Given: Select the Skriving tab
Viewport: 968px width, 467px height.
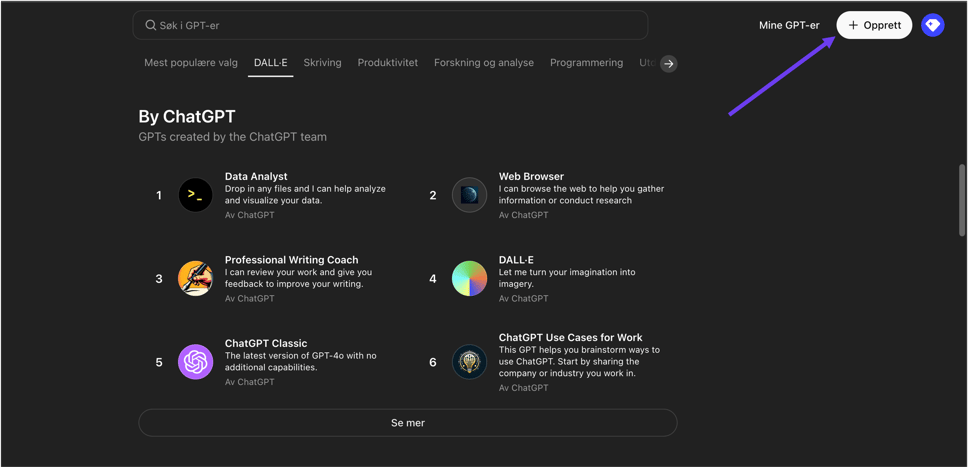Looking at the screenshot, I should 322,63.
